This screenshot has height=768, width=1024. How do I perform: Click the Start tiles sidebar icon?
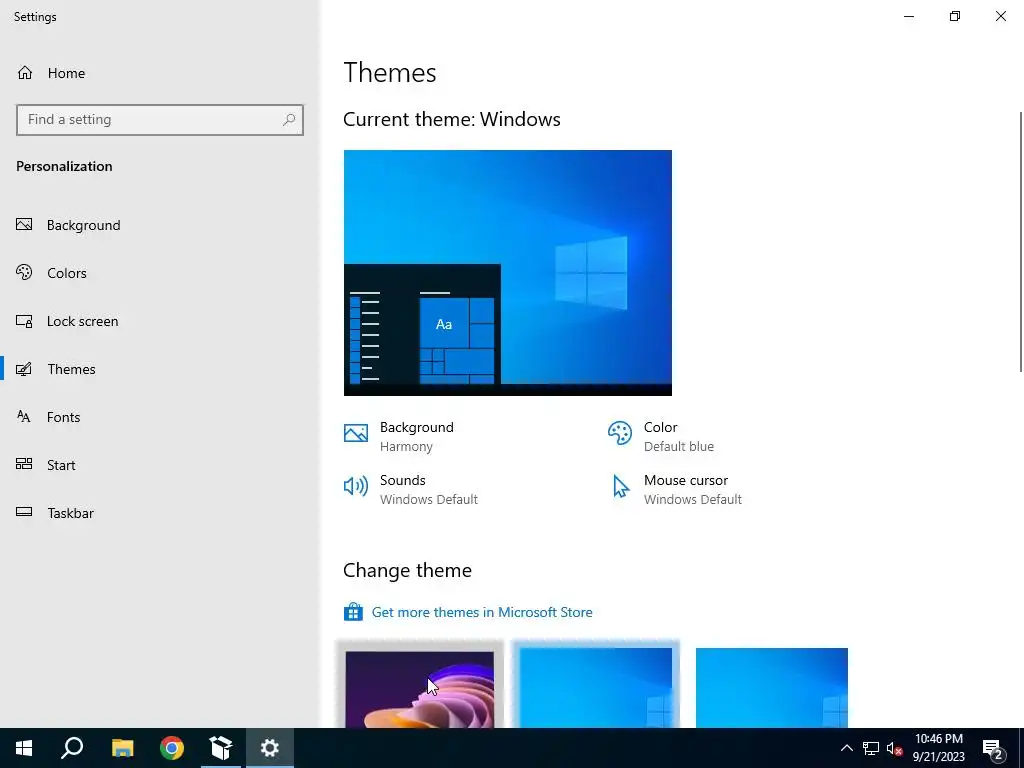24,464
